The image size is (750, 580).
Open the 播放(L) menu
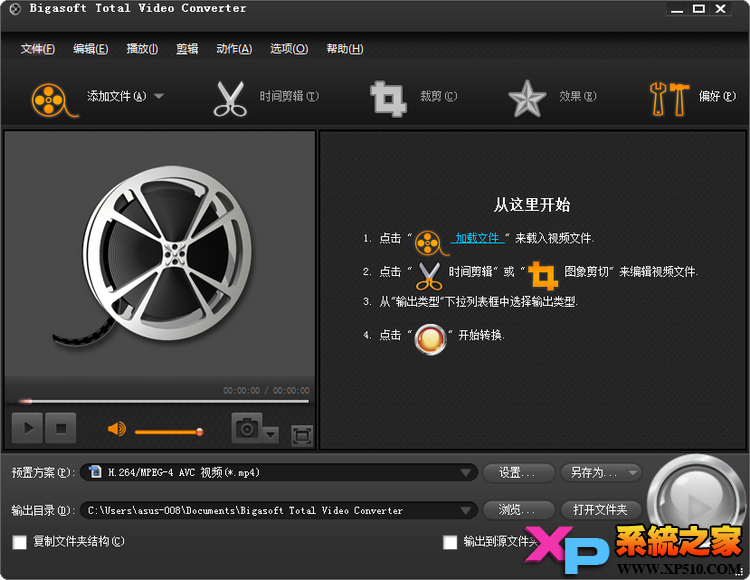pyautogui.click(x=142, y=49)
